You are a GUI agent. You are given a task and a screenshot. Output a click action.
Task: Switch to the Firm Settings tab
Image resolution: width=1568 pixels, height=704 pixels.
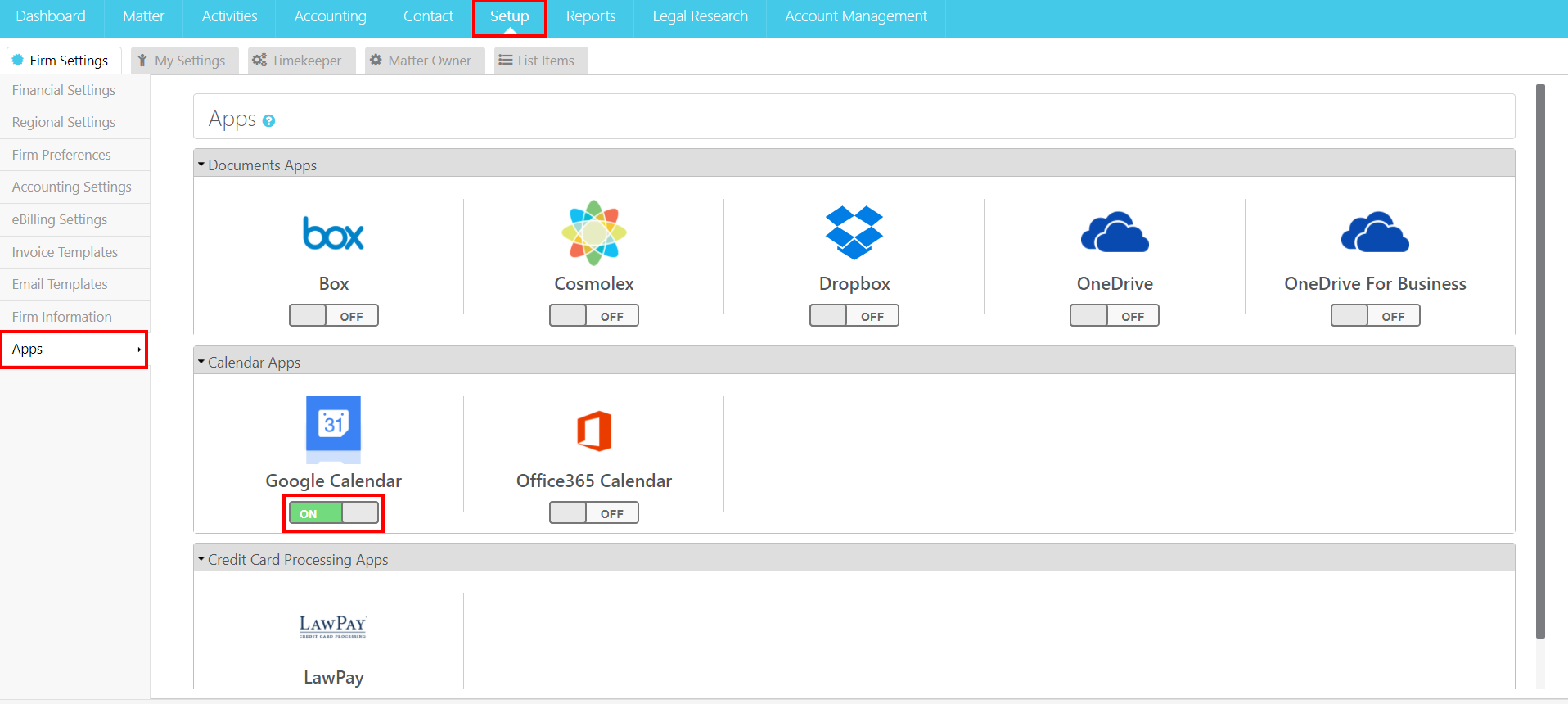(x=64, y=61)
